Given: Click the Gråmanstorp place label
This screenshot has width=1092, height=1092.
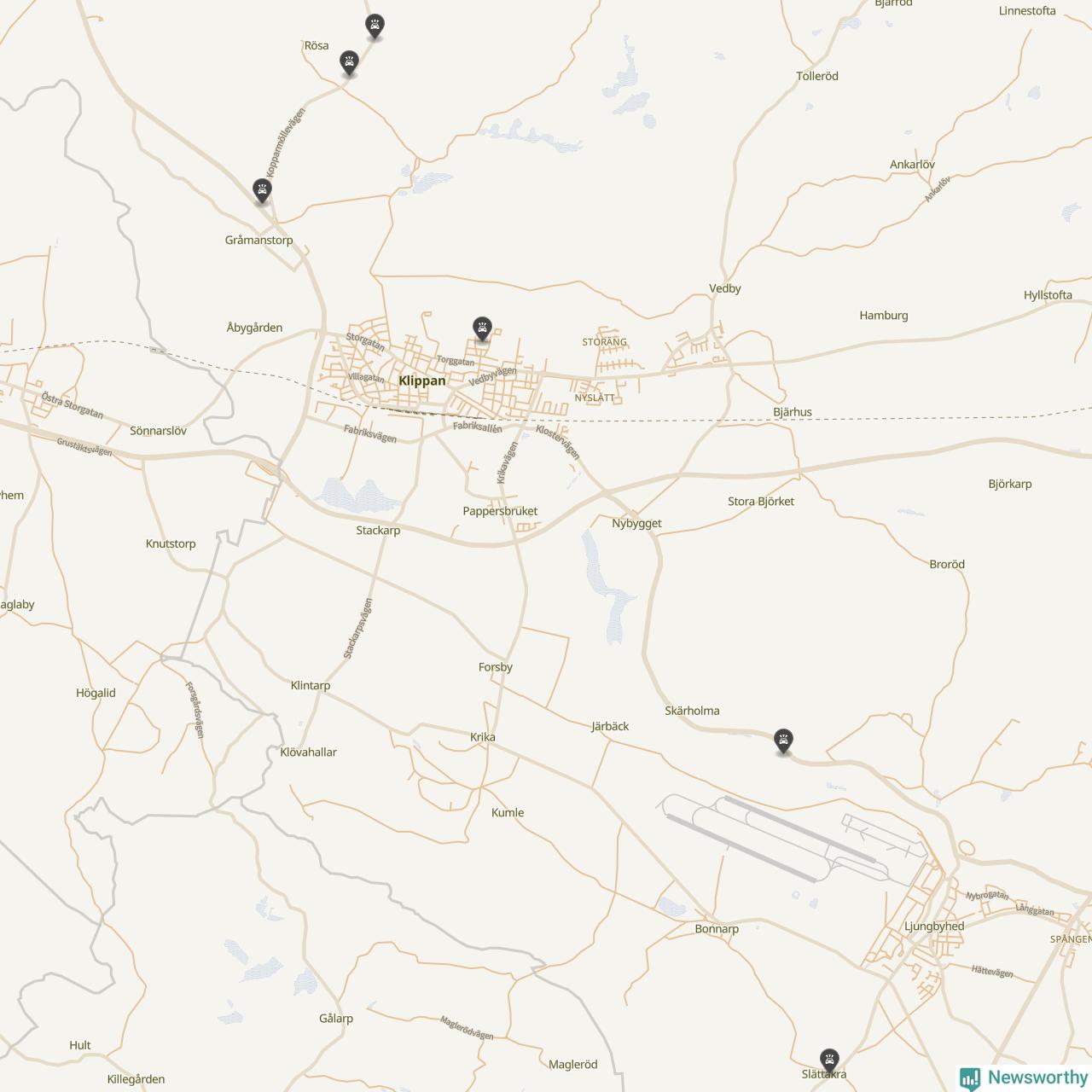Looking at the screenshot, I should (x=258, y=240).
